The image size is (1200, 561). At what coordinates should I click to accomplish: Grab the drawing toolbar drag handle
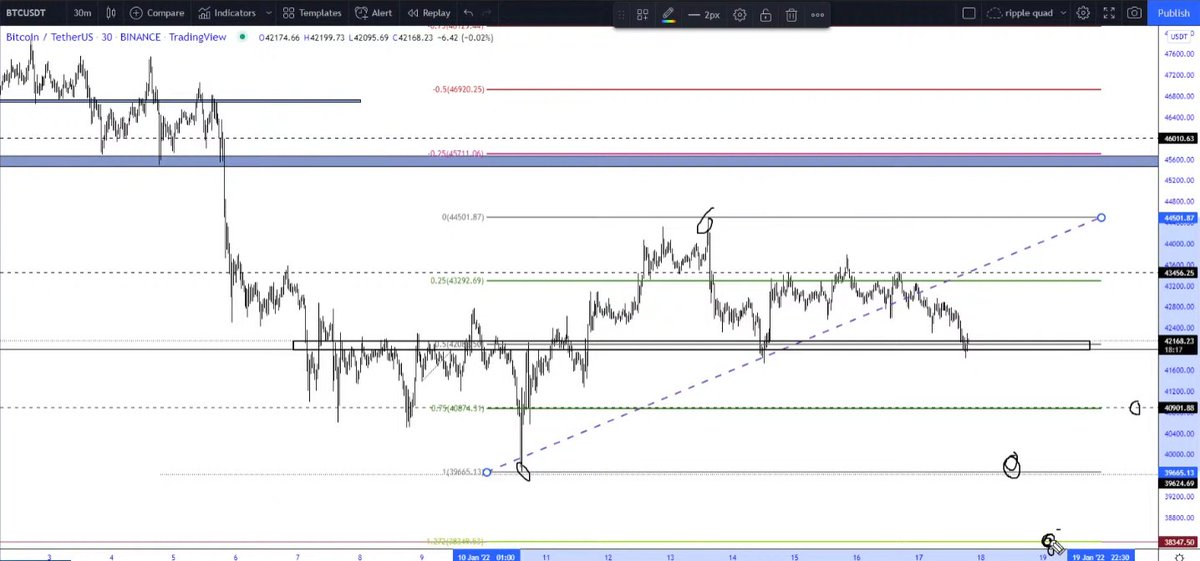pos(621,15)
